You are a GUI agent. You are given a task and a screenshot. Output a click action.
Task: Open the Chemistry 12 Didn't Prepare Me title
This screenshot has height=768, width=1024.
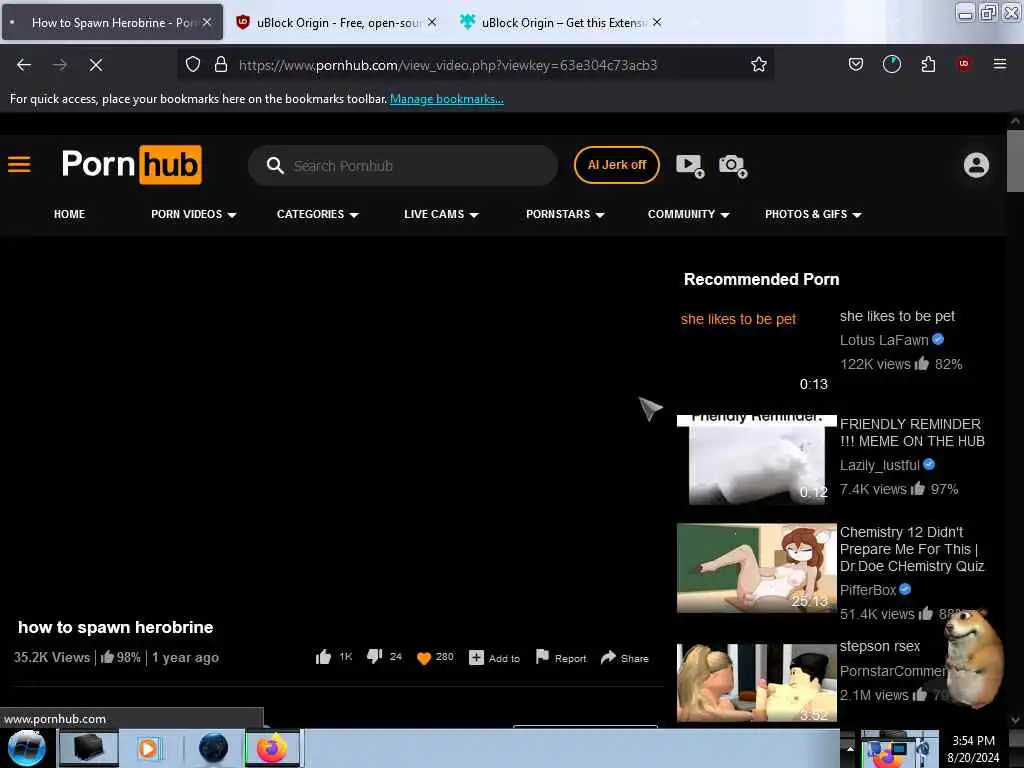click(912, 549)
